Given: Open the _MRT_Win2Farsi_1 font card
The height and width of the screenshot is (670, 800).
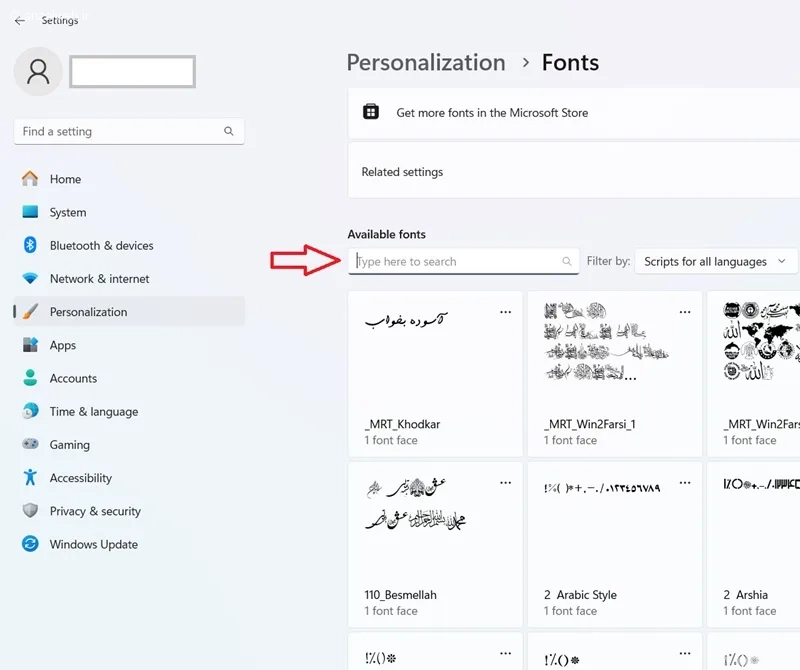Looking at the screenshot, I should [615, 374].
